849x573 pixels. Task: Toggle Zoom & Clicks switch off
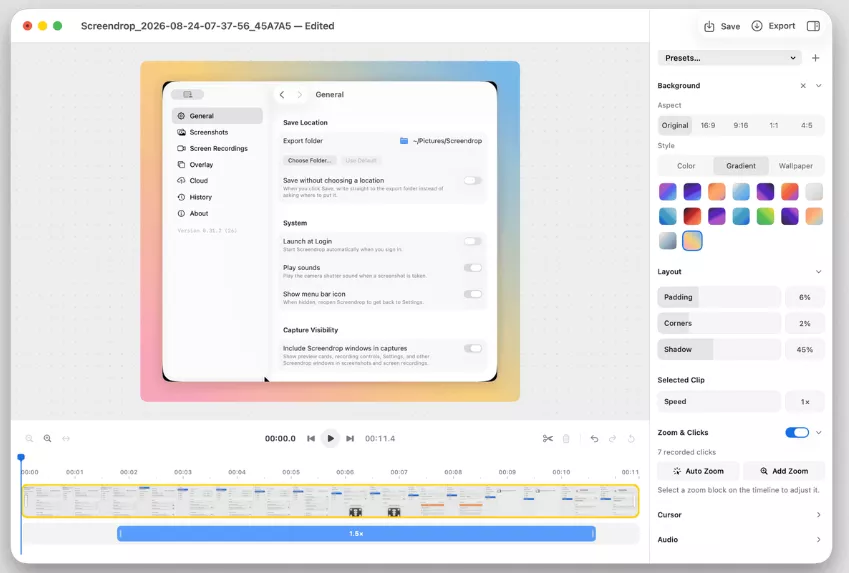point(797,432)
